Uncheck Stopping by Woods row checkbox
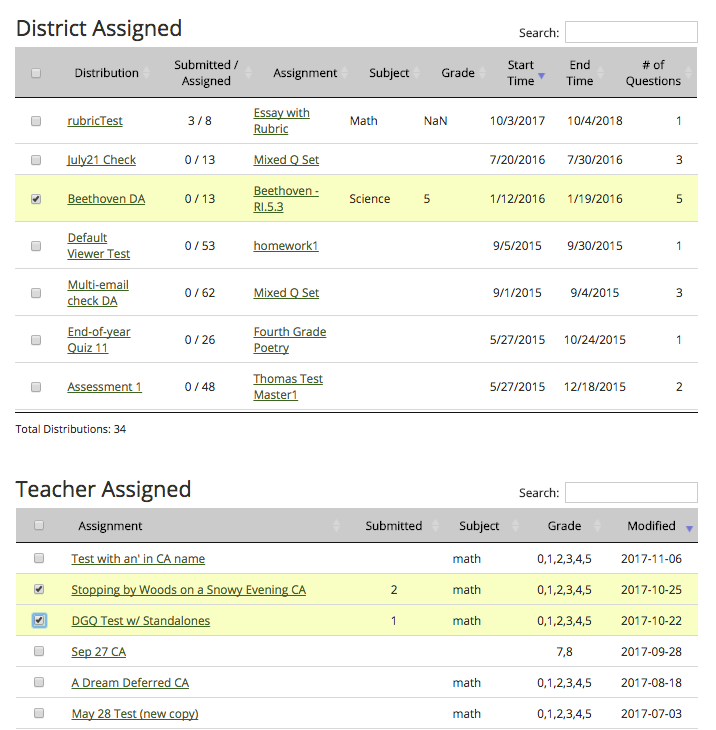 pyautogui.click(x=39, y=589)
